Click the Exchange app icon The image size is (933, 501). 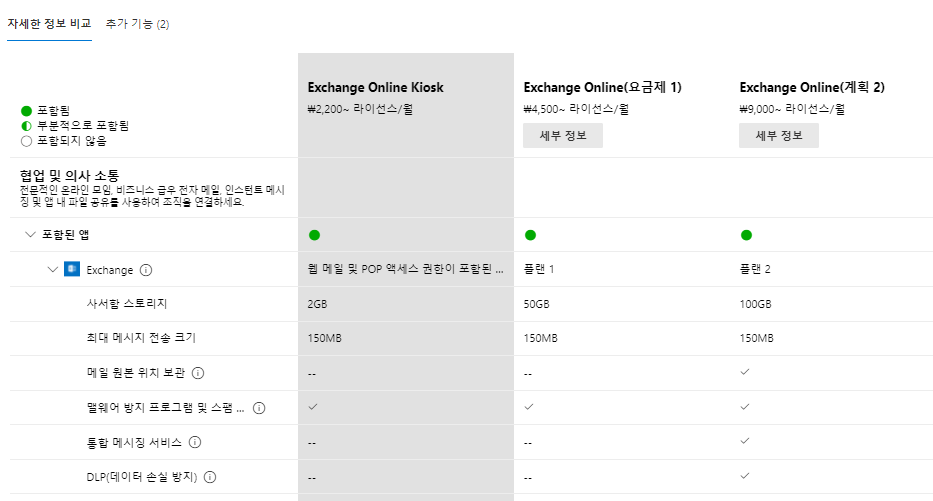[72, 269]
